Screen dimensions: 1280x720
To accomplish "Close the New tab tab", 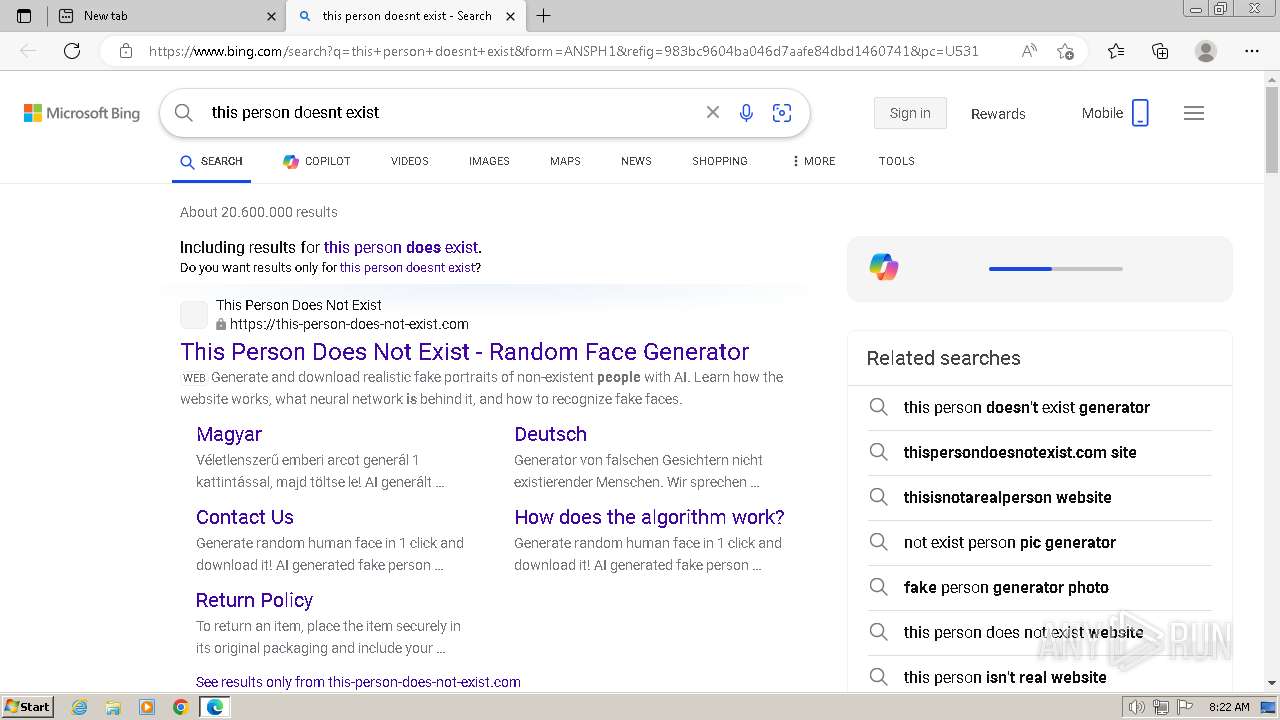I will [x=271, y=16].
